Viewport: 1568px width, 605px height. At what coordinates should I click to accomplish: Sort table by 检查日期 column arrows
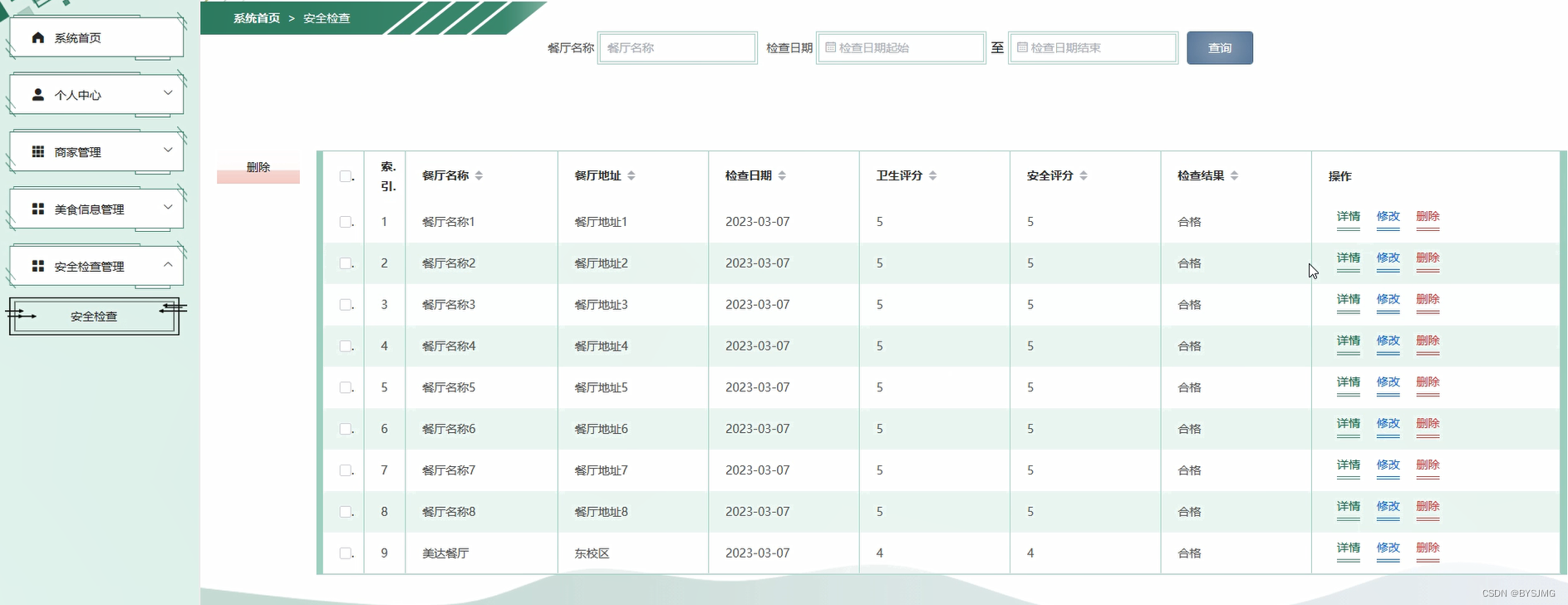tap(782, 175)
